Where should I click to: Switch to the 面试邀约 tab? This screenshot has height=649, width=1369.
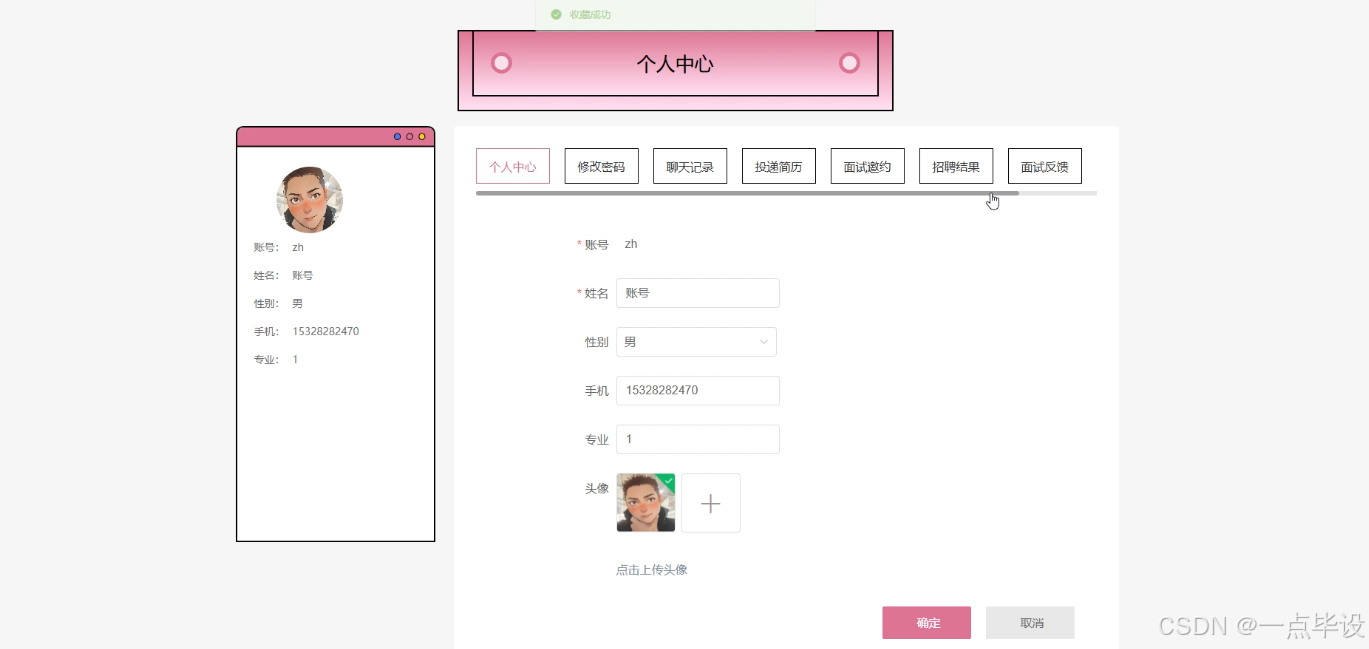pos(866,165)
